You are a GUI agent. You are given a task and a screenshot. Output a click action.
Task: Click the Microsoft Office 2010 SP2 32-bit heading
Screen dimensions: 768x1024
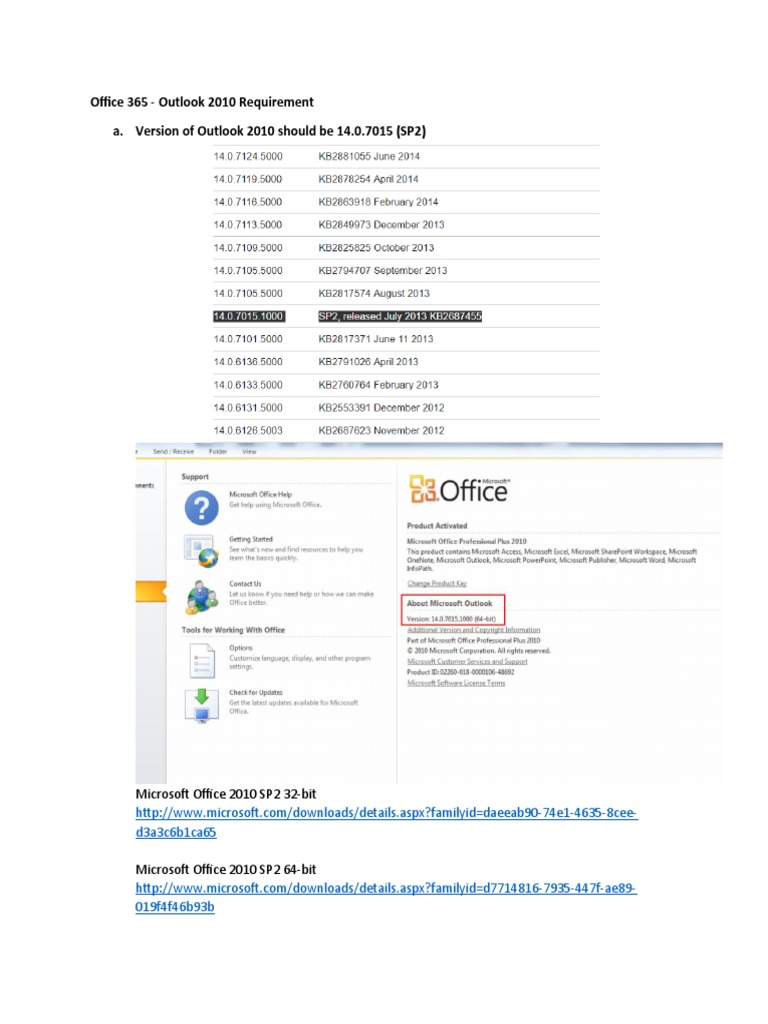click(225, 794)
